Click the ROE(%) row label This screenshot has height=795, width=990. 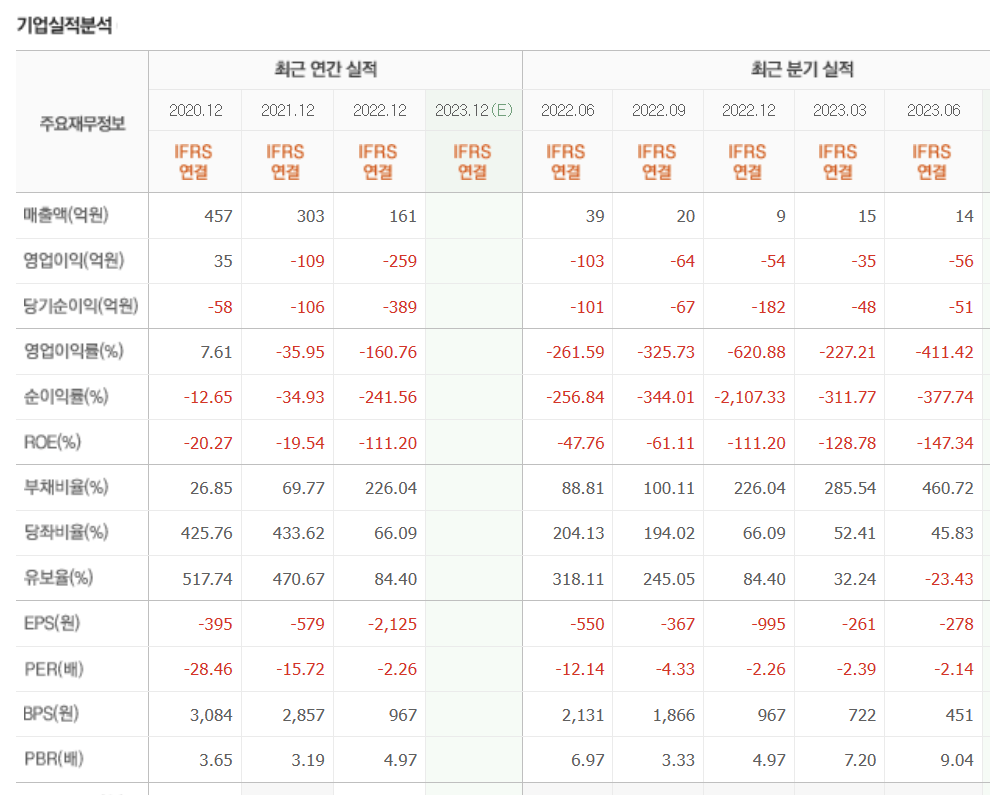52,442
